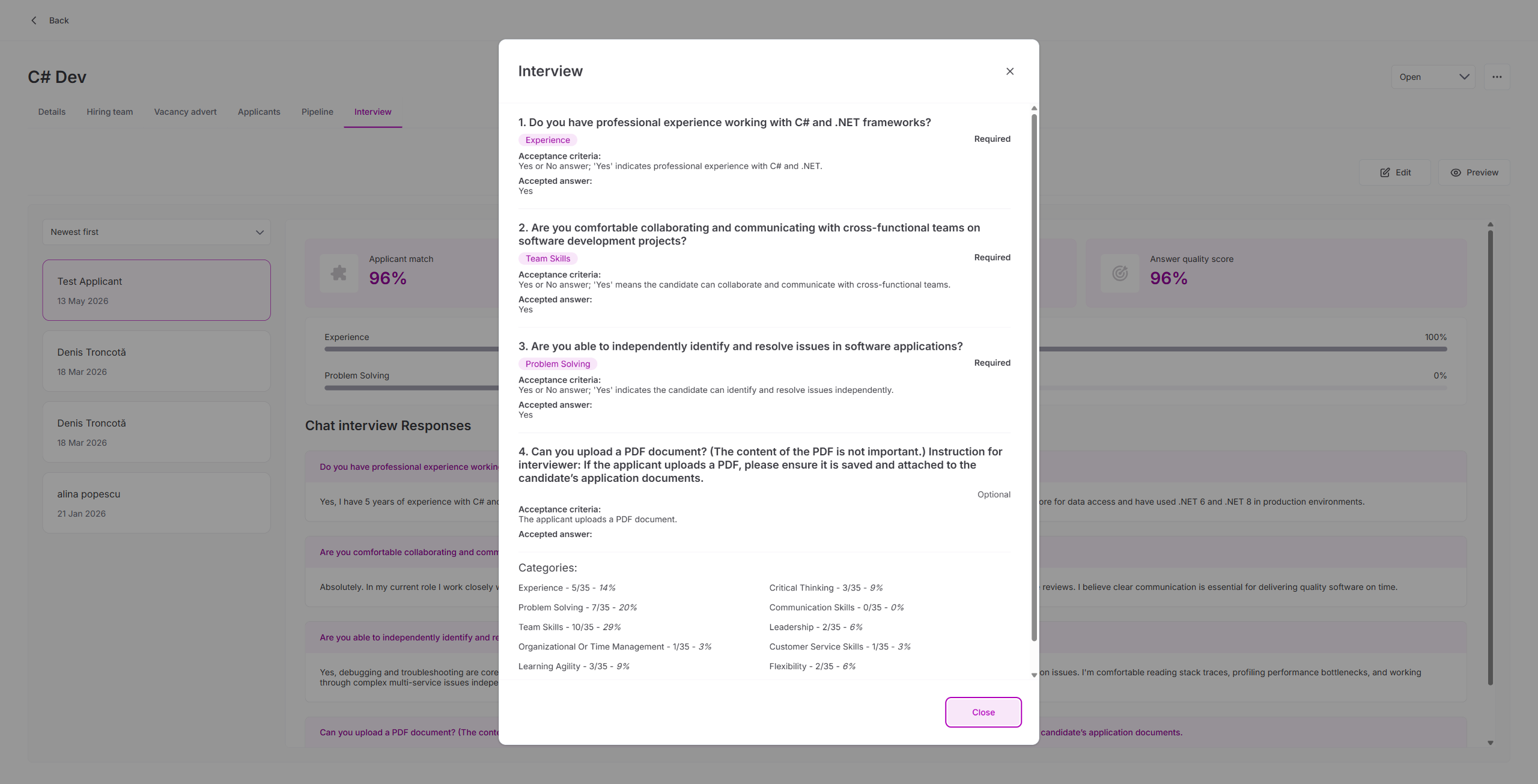The image size is (1538, 784).
Task: Click the background page scrollbar thumb
Action: click(x=1491, y=457)
